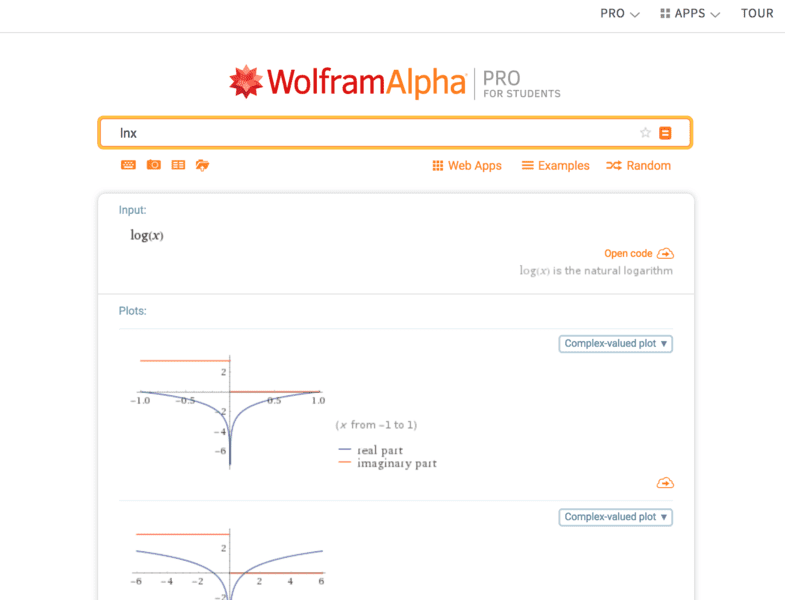Click the 'real part' legend entry

coord(371,450)
